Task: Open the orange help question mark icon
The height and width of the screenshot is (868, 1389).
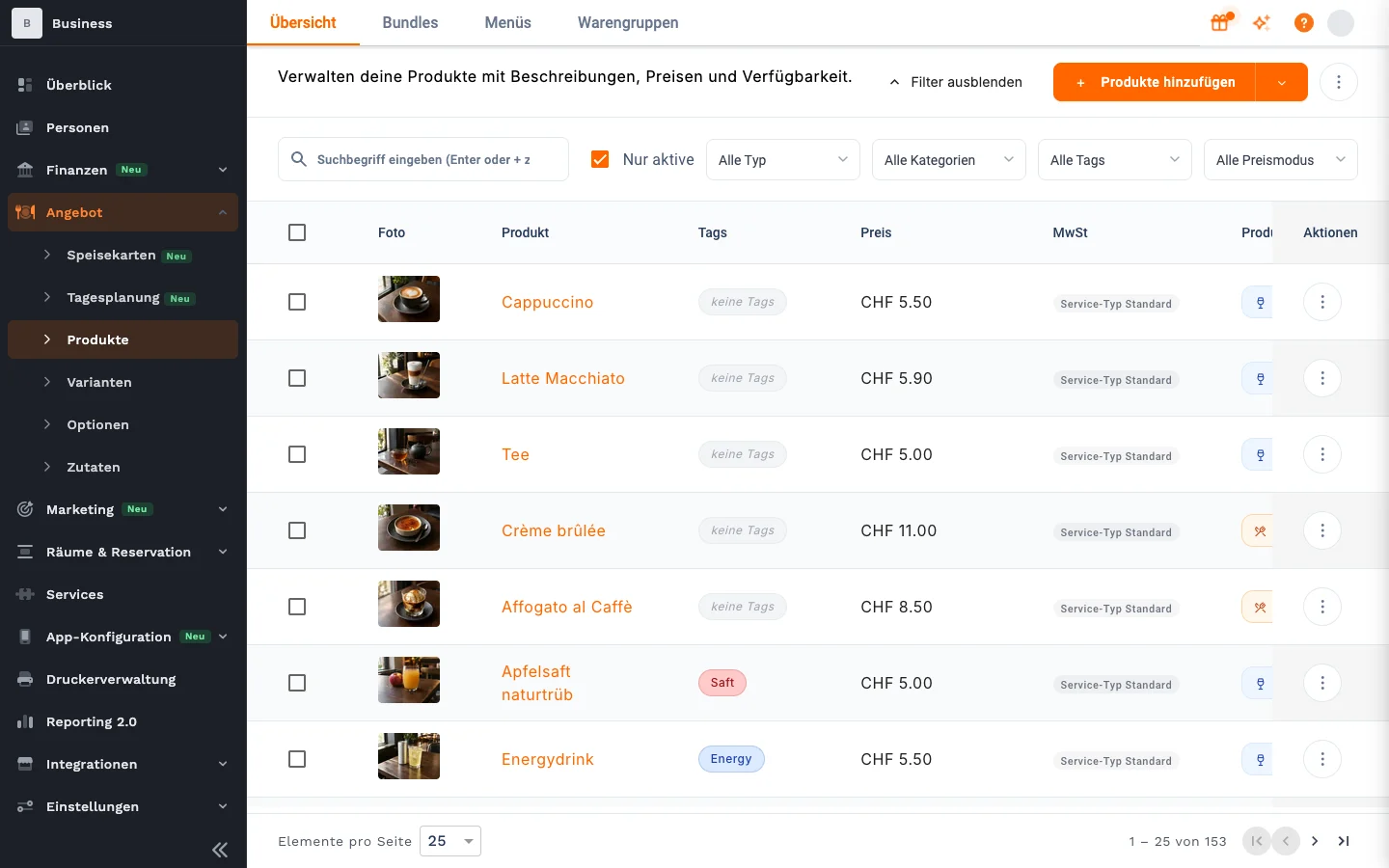Action: (x=1303, y=22)
